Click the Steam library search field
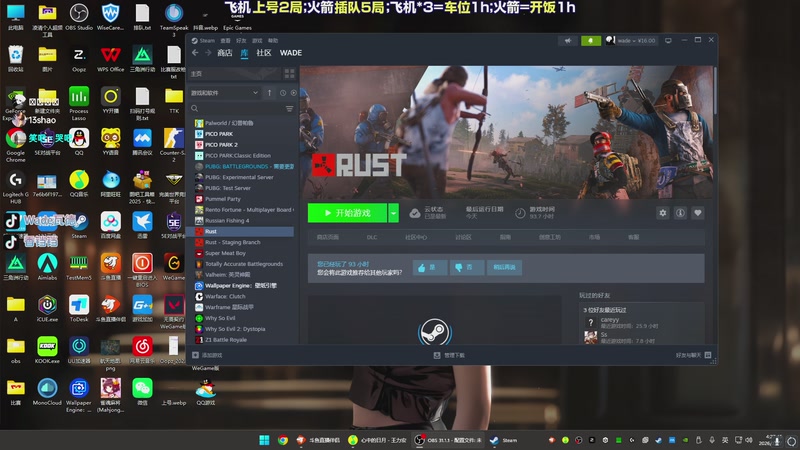This screenshot has height=450, width=800. tap(240, 109)
